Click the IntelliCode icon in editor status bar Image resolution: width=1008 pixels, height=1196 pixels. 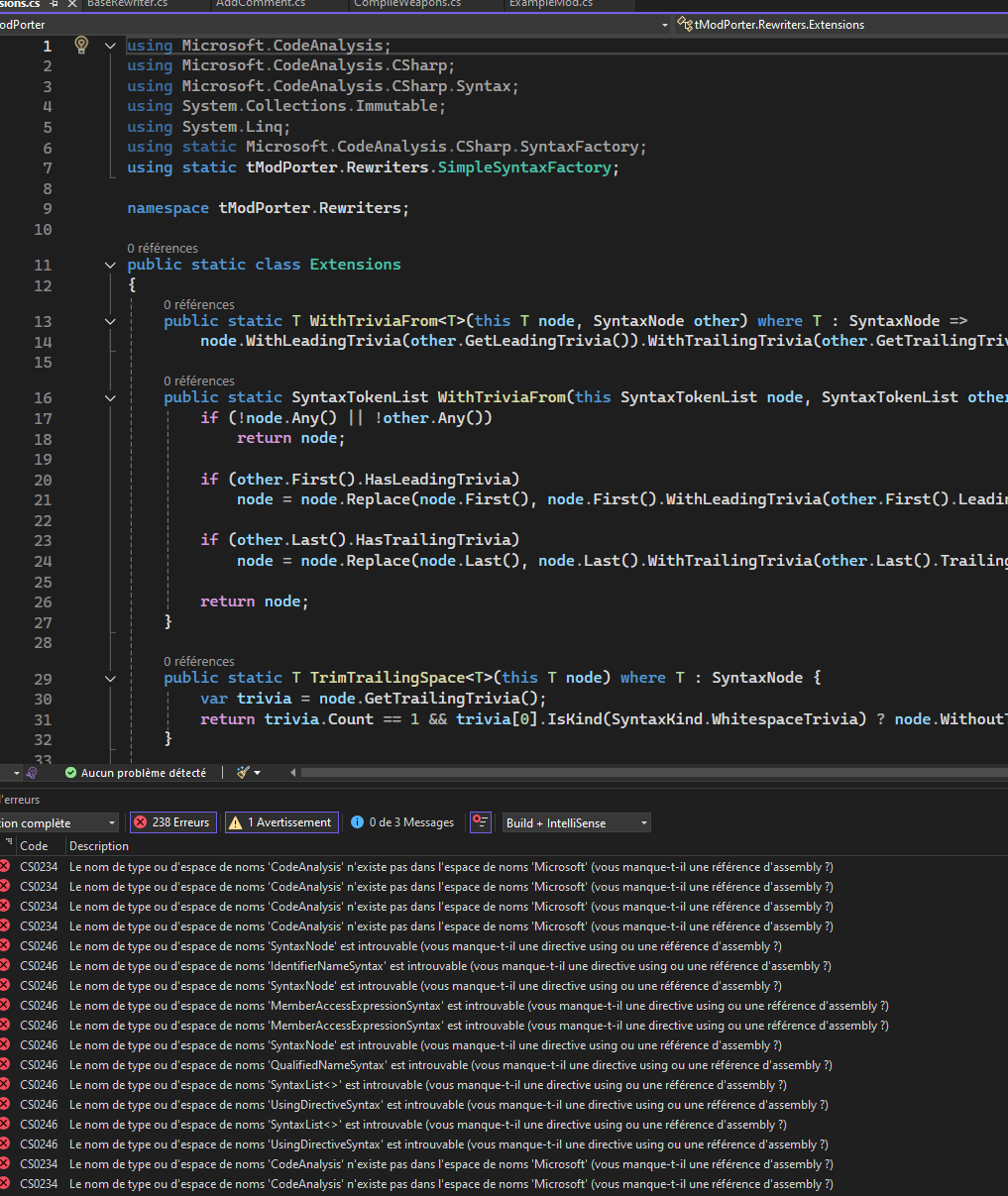click(32, 773)
